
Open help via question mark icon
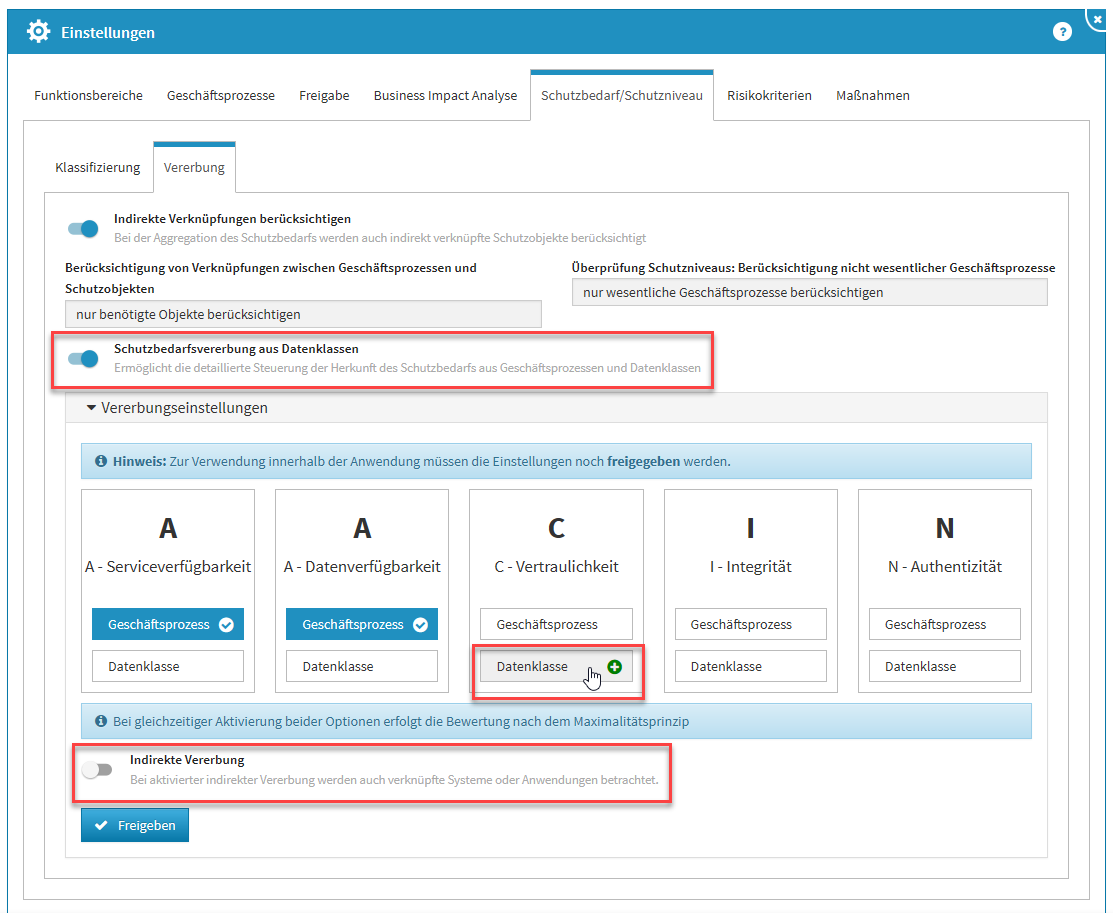(1062, 32)
